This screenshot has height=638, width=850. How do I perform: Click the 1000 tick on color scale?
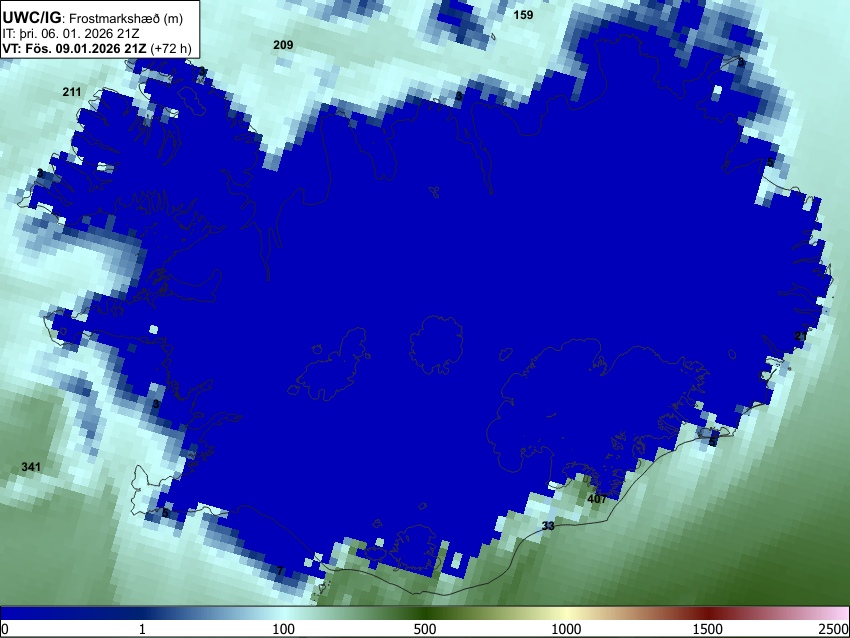pos(566,629)
